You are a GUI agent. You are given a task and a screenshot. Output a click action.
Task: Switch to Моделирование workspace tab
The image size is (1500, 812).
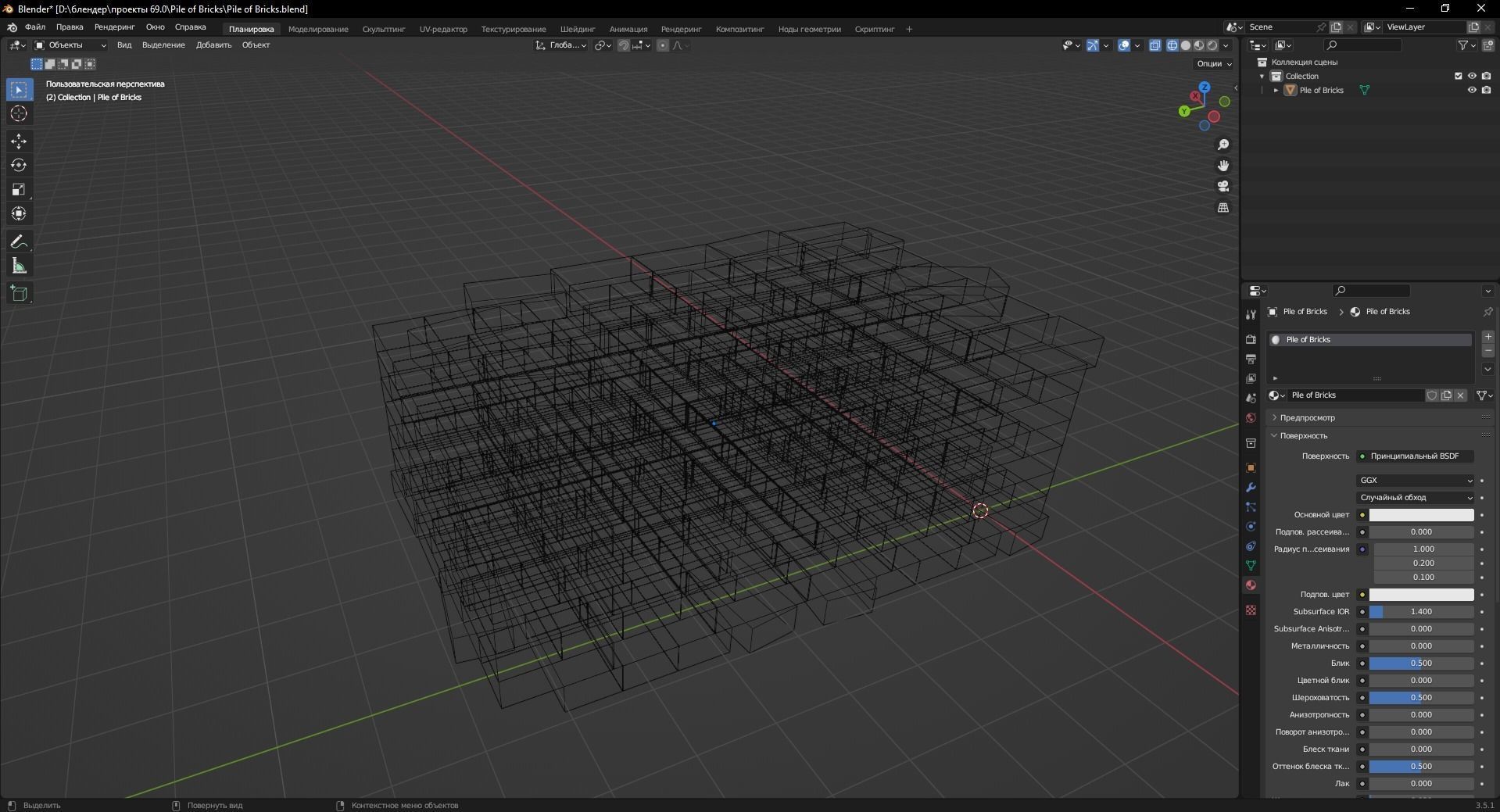coord(318,29)
